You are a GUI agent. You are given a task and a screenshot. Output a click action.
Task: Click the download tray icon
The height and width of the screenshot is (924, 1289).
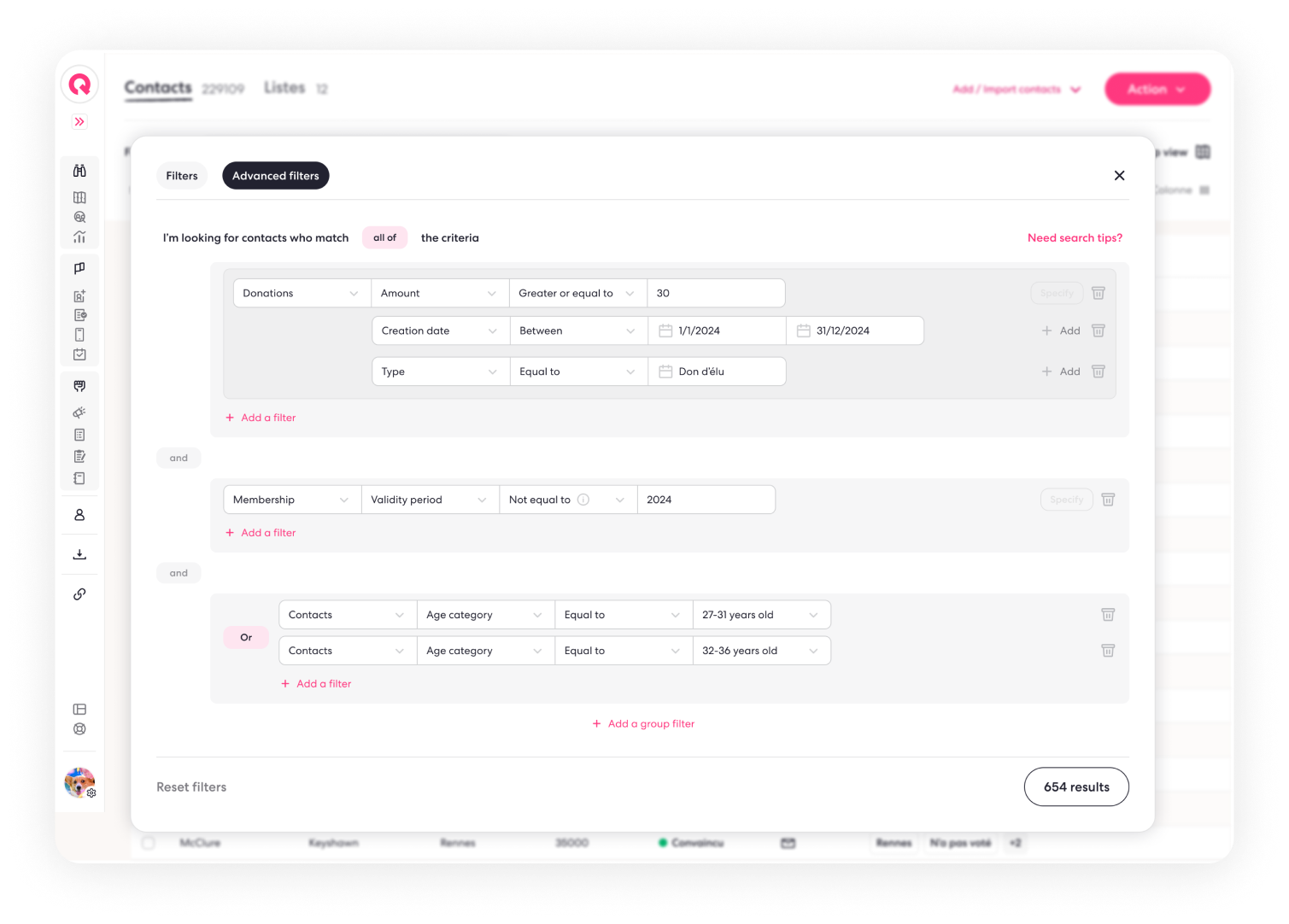(79, 554)
